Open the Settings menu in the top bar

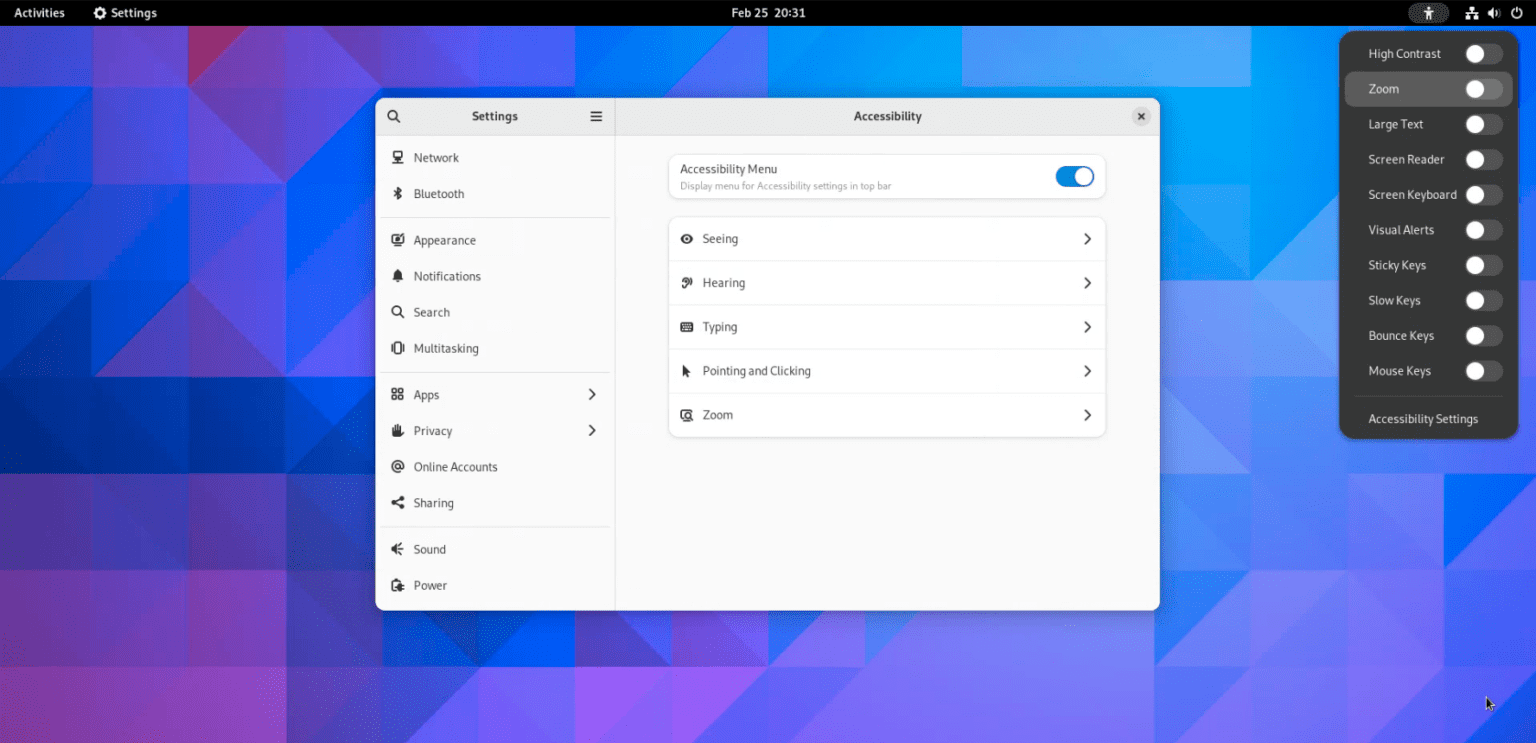coord(124,13)
